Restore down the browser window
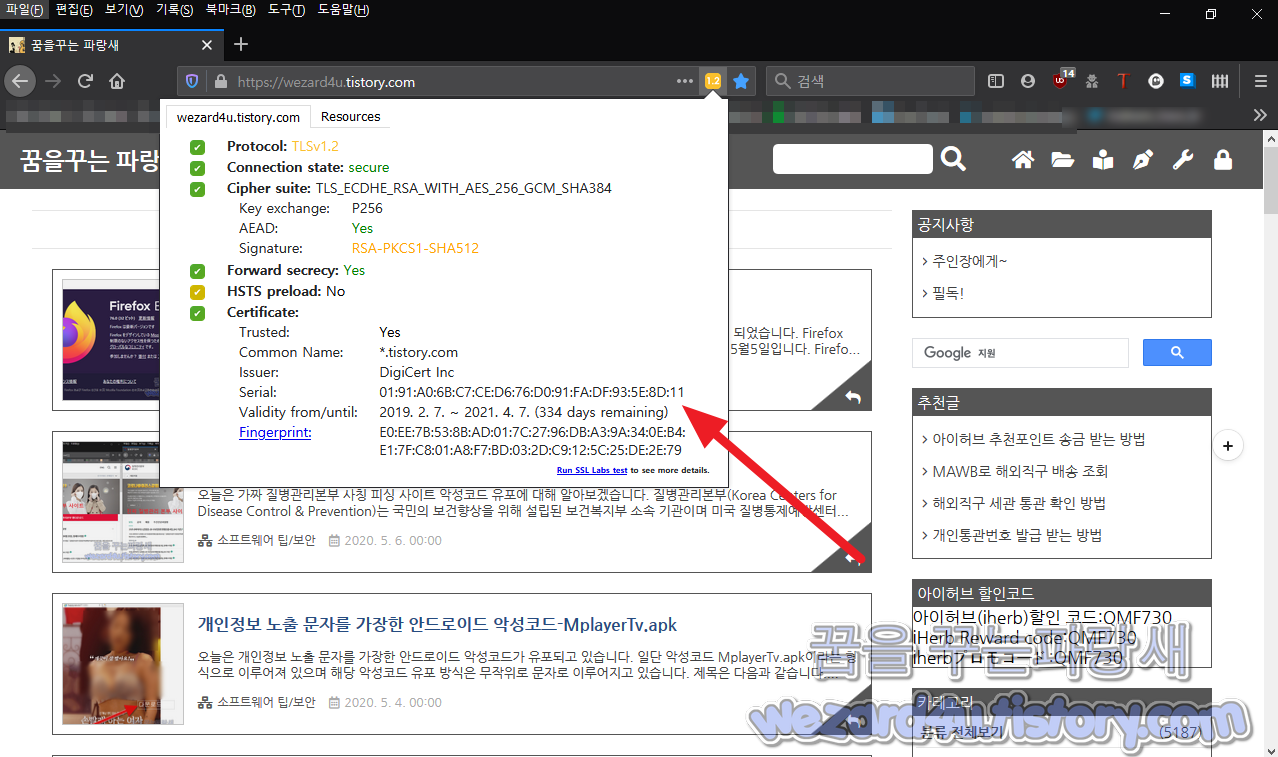The image size is (1278, 757). pos(1211,13)
